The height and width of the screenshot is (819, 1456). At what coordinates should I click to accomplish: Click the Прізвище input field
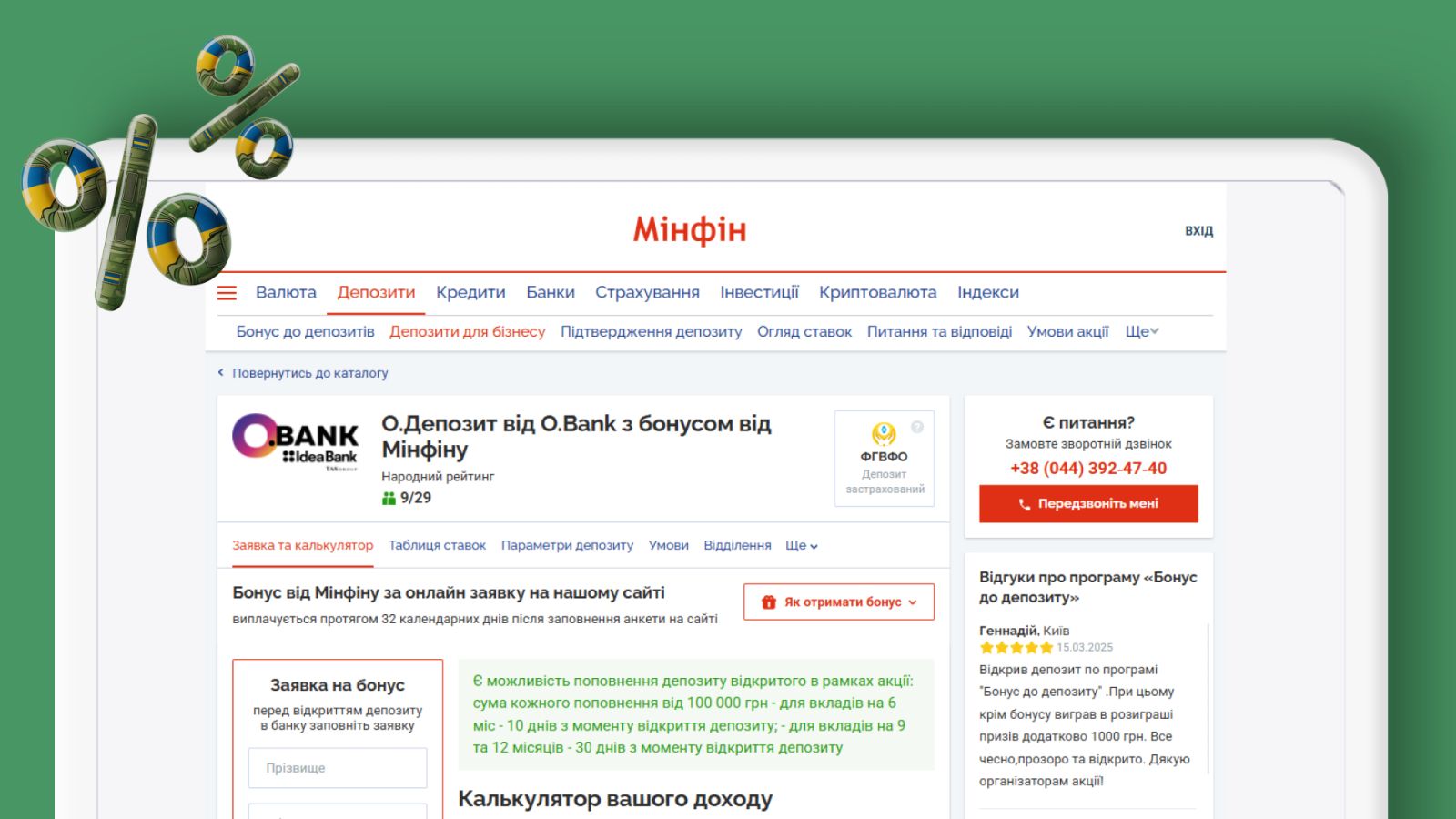coord(338,768)
